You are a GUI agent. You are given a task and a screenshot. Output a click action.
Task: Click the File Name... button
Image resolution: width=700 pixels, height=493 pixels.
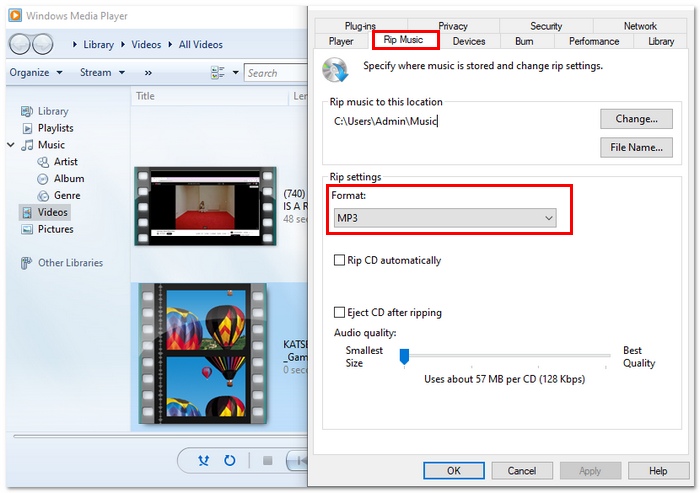(x=636, y=147)
